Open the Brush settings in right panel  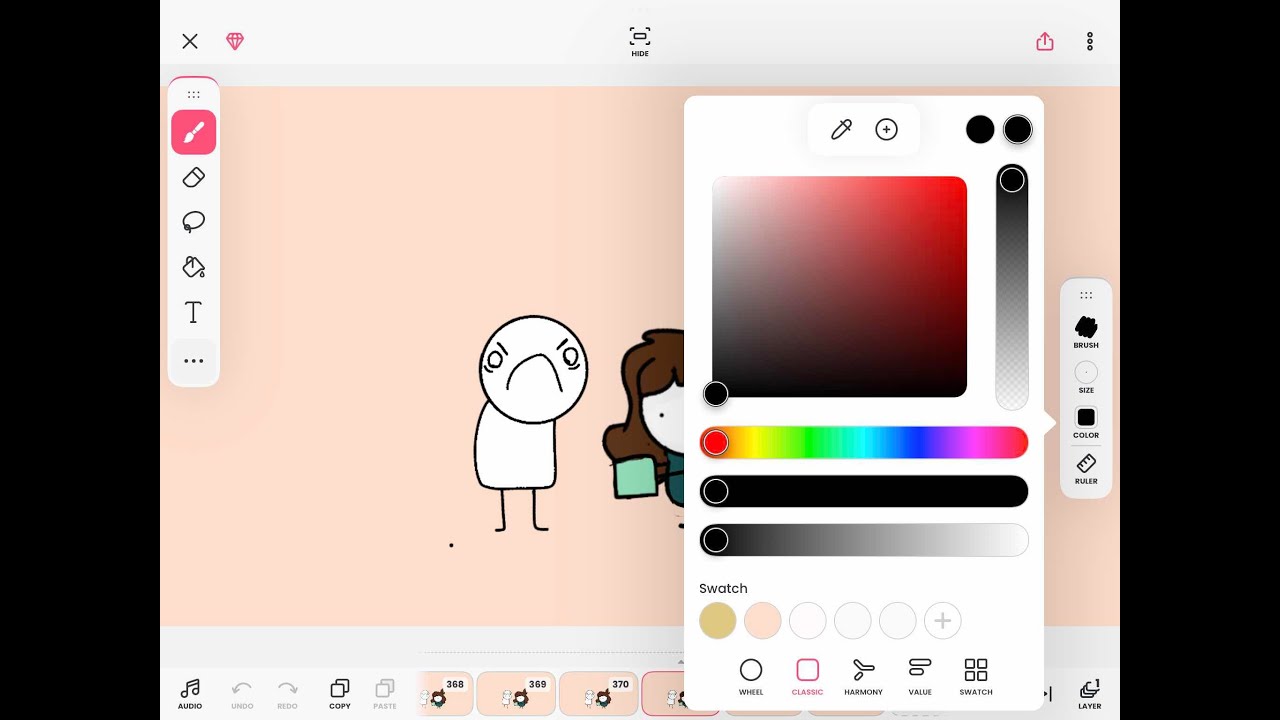[x=1086, y=333]
